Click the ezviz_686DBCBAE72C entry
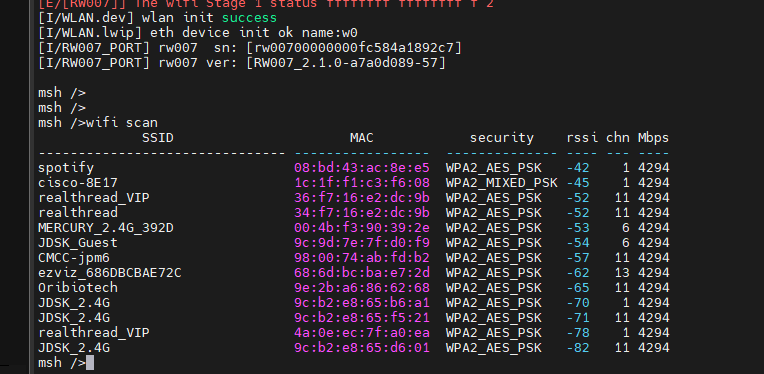 (110, 273)
